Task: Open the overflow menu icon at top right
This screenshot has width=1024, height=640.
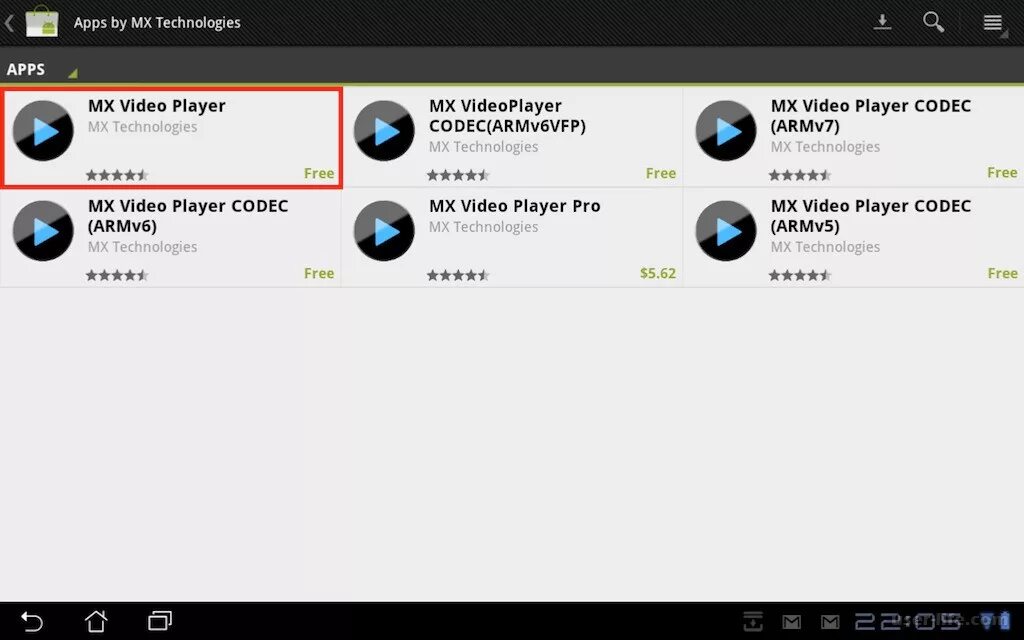Action: coord(993,23)
